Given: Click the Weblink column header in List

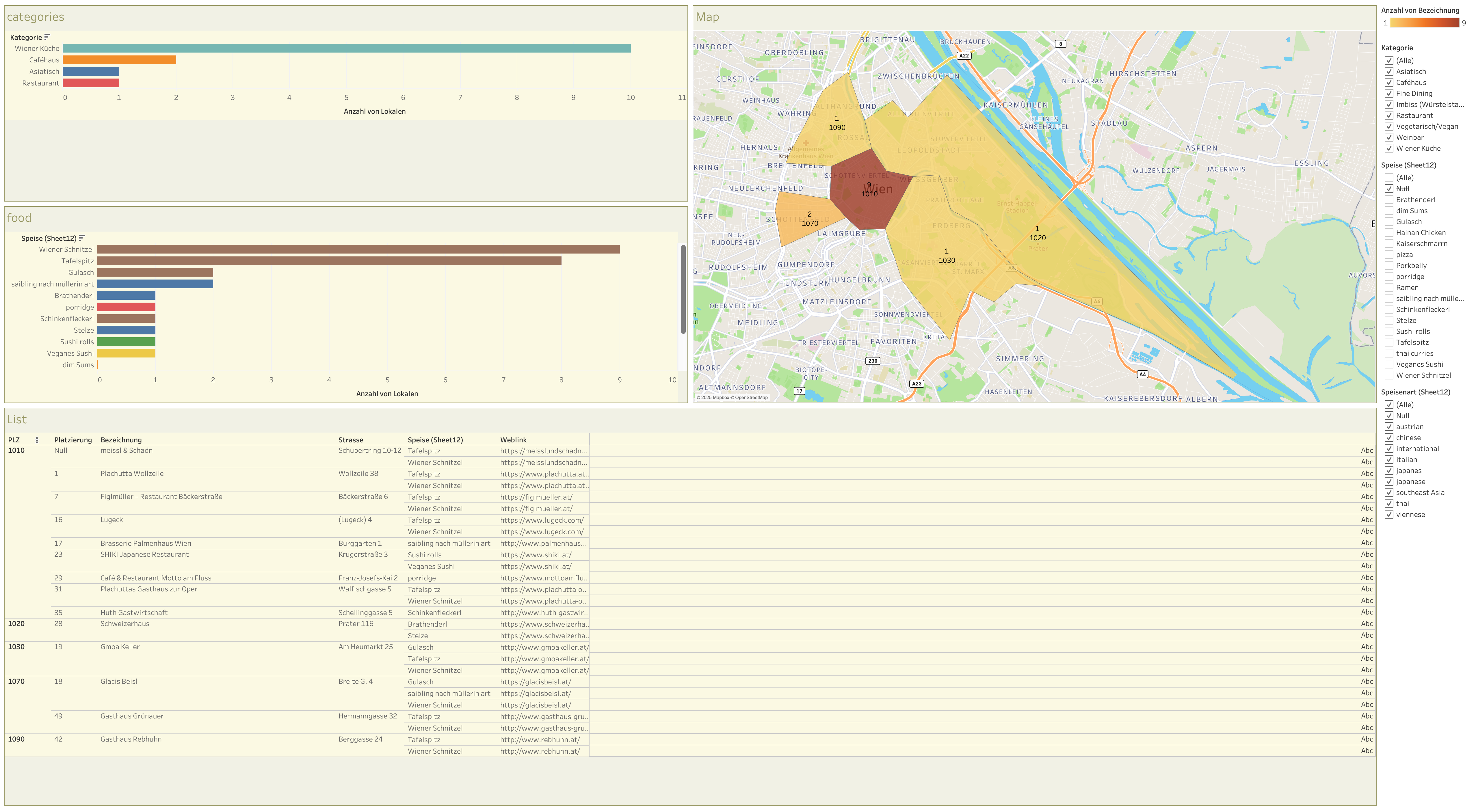Looking at the screenshot, I should click(513, 440).
